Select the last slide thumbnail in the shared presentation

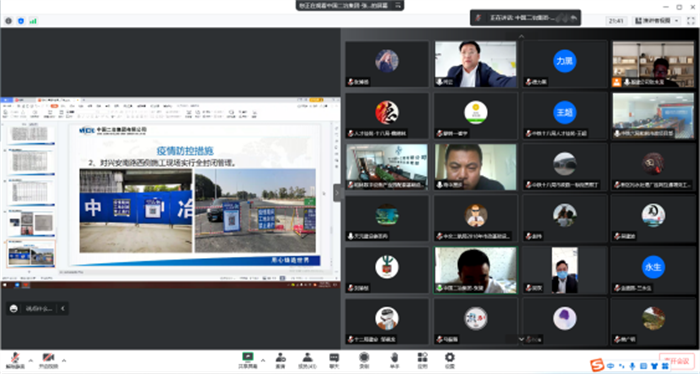[31, 253]
